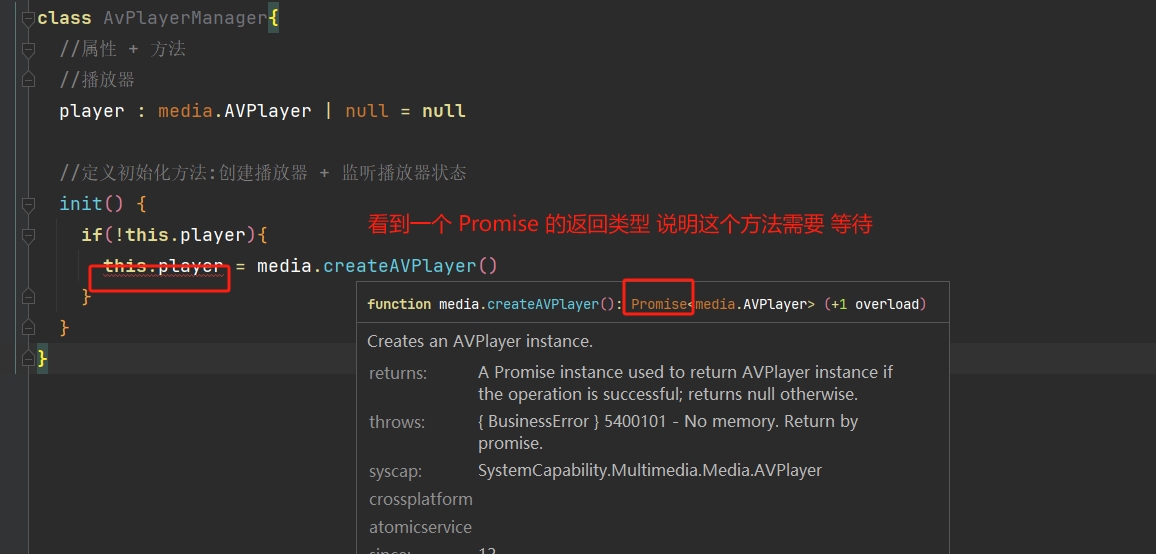Click SystemCapability.Multimedia.Media.AVPlayer syscap value
This screenshot has height=554, width=1156.
tap(650, 470)
